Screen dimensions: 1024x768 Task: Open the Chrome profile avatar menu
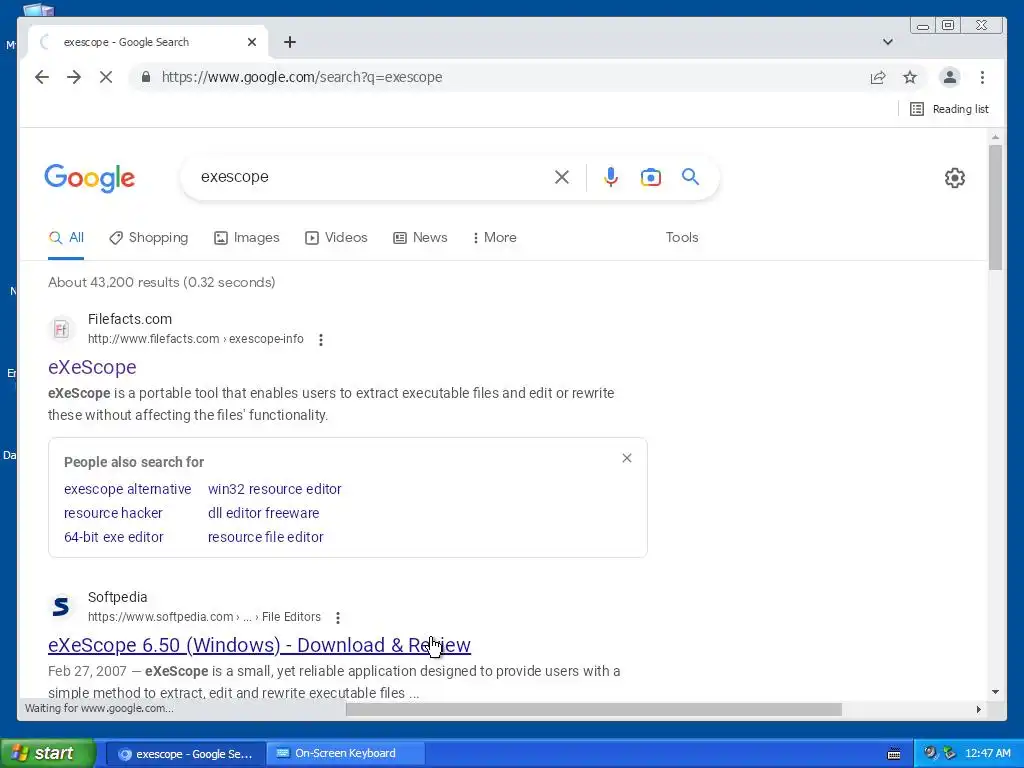pos(950,77)
